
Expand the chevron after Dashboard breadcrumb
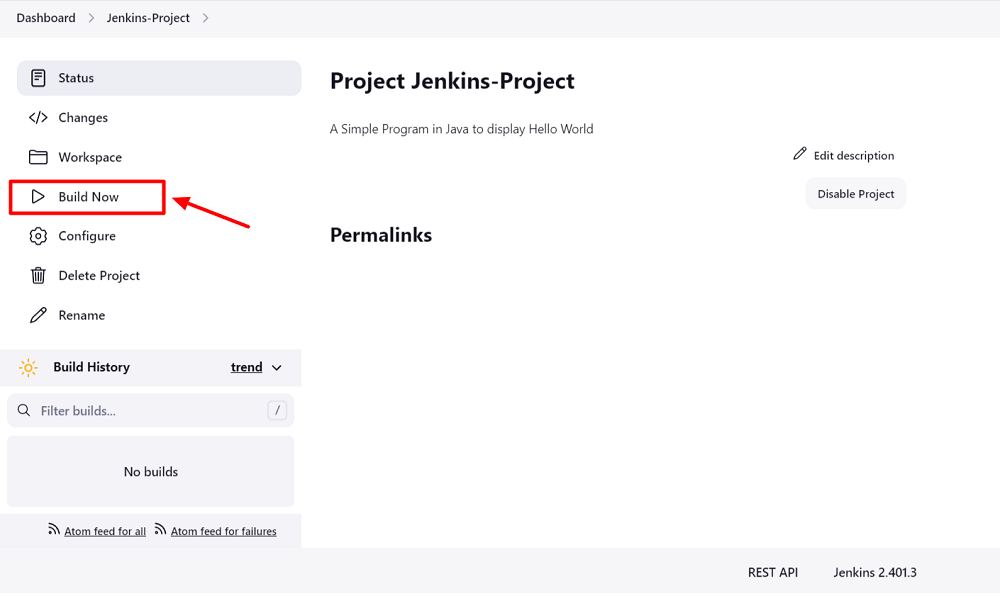coord(91,18)
